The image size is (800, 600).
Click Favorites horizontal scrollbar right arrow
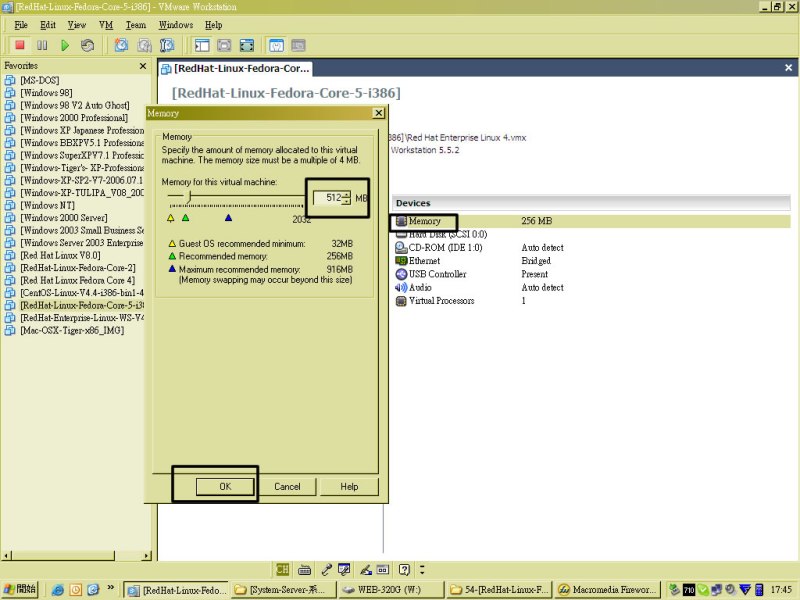click(147, 556)
